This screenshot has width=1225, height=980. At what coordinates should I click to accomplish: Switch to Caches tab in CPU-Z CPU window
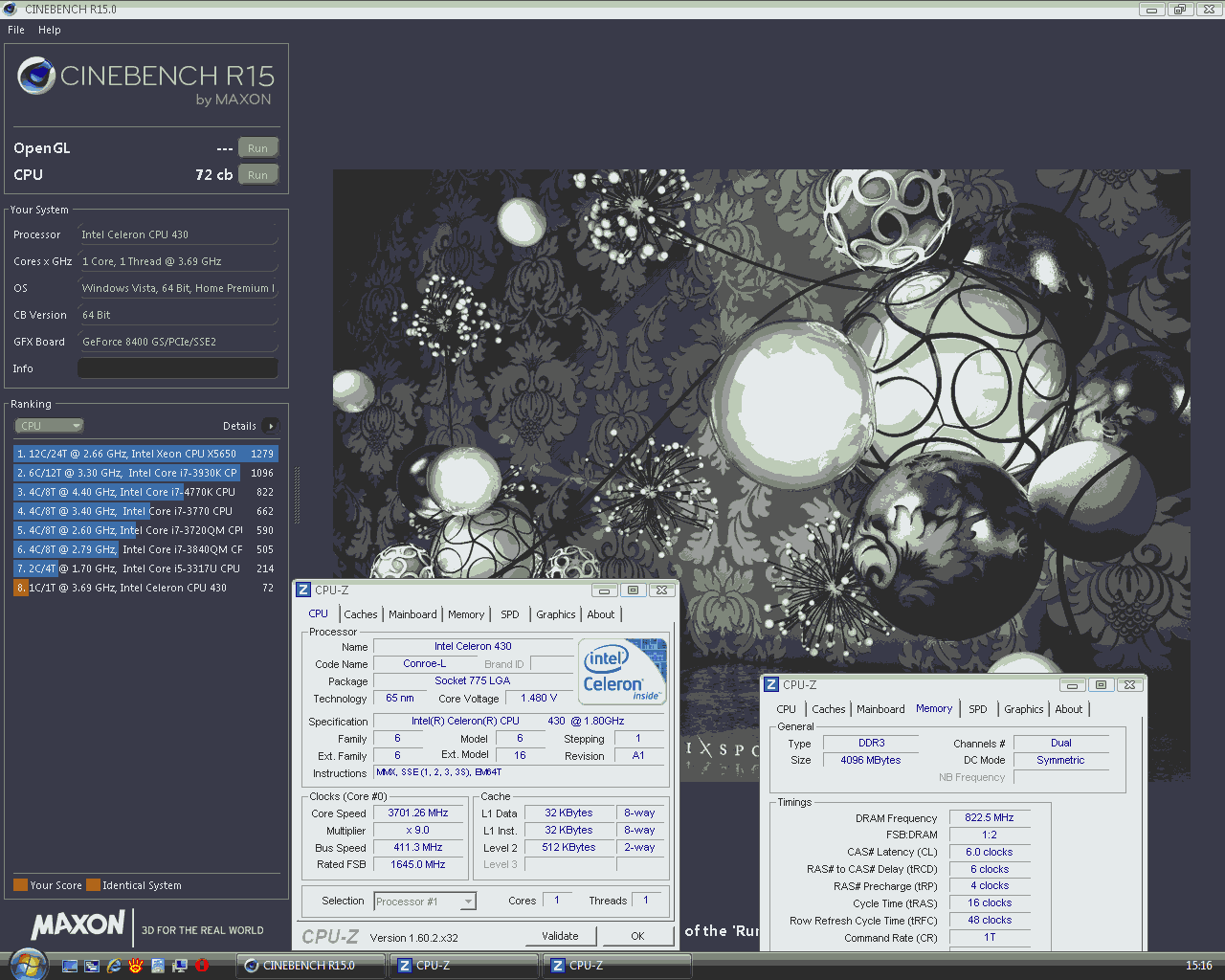point(361,614)
